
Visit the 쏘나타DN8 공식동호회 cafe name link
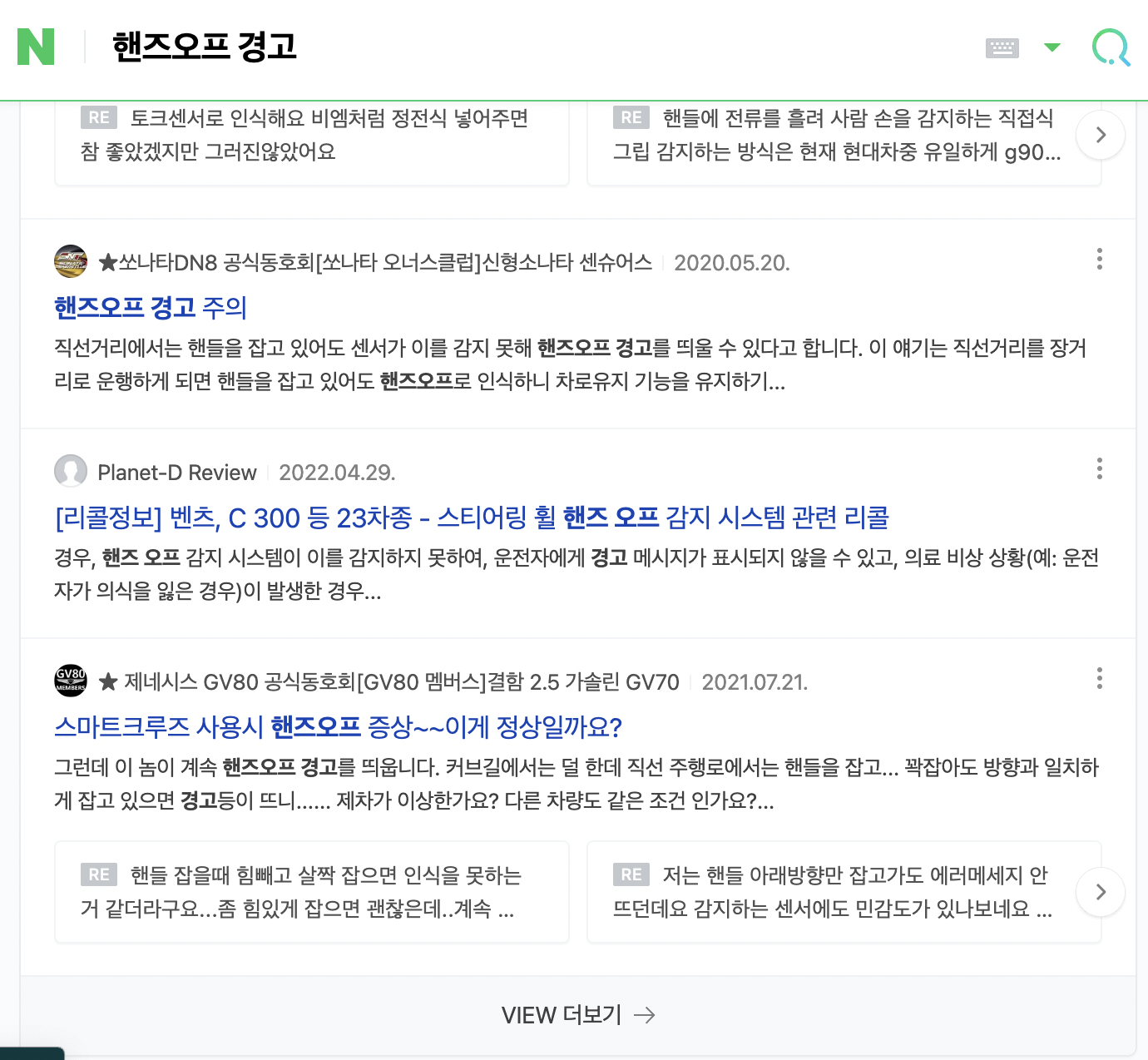pyautogui.click(x=375, y=263)
